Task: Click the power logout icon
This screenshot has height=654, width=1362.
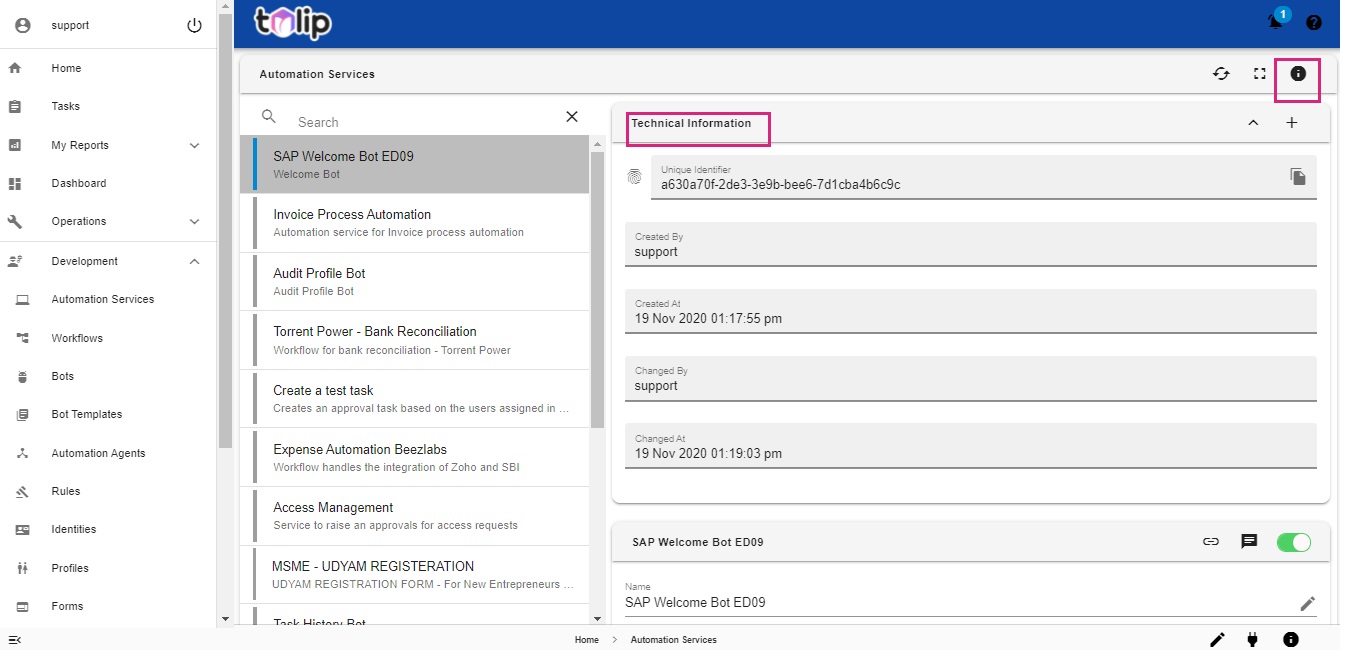Action: [x=195, y=26]
